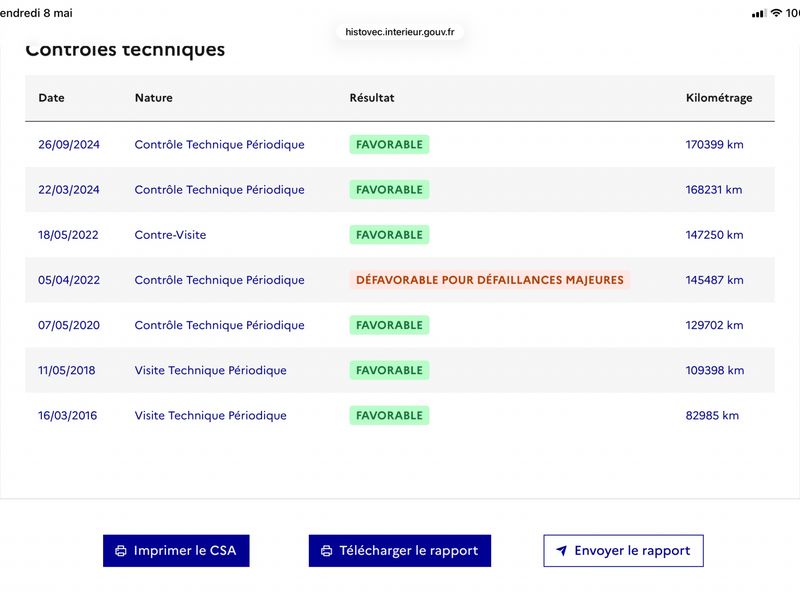Click the FAVORABLE badge for 16/03/2016
The width and height of the screenshot is (800, 600).
tap(389, 415)
